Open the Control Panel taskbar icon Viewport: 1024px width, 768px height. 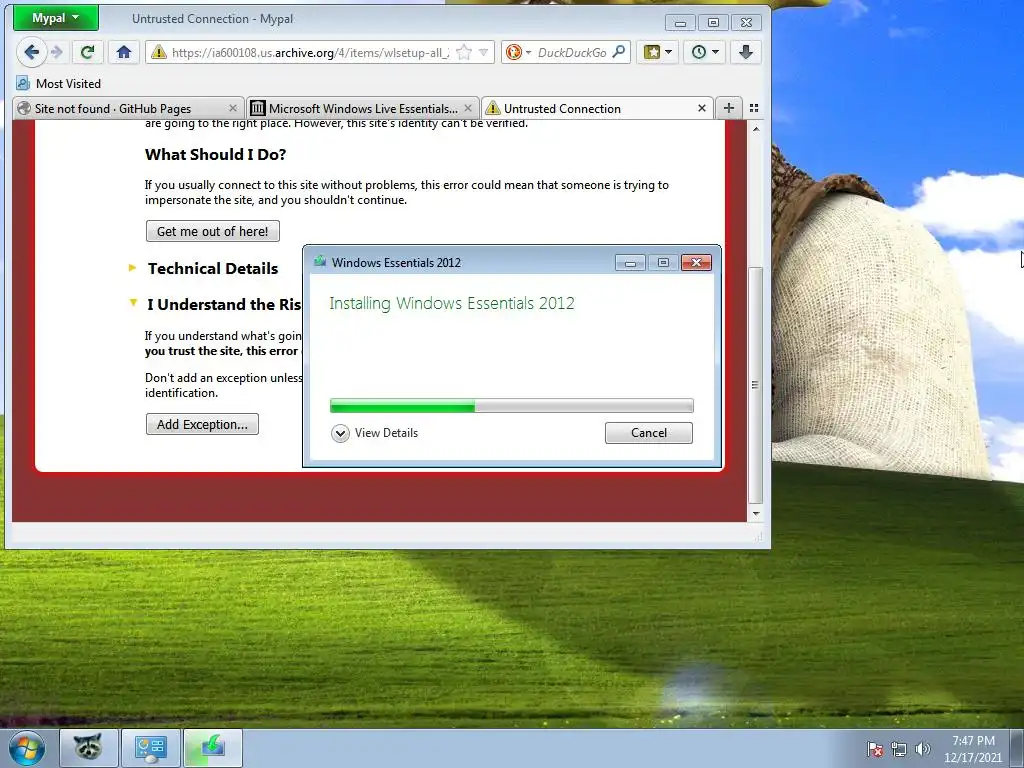151,748
